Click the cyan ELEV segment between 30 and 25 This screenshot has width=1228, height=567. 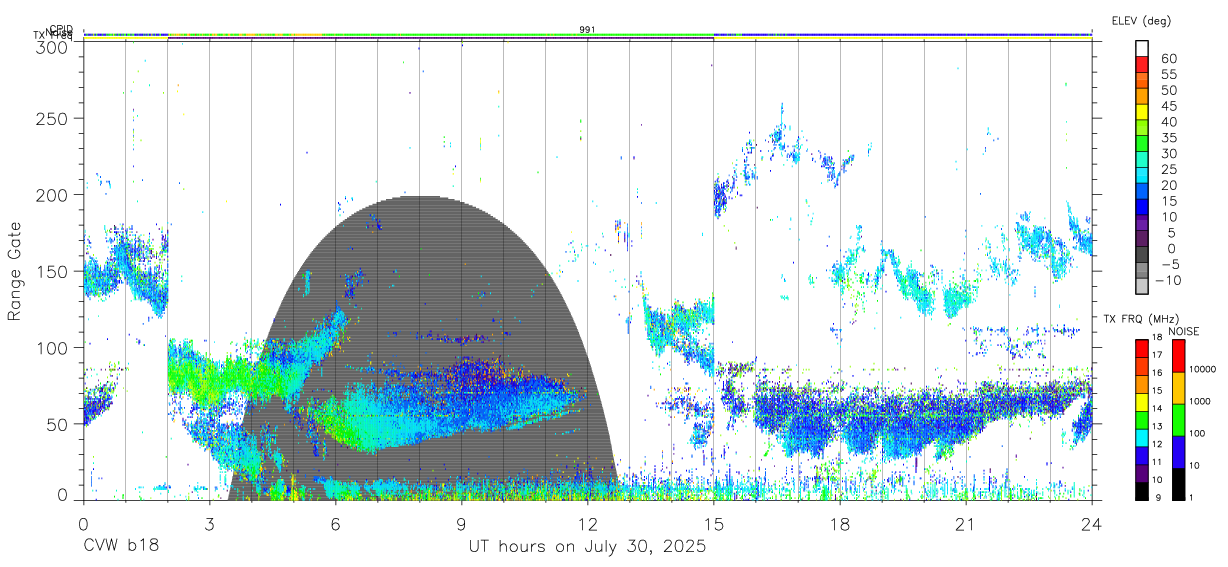[x=1144, y=160]
